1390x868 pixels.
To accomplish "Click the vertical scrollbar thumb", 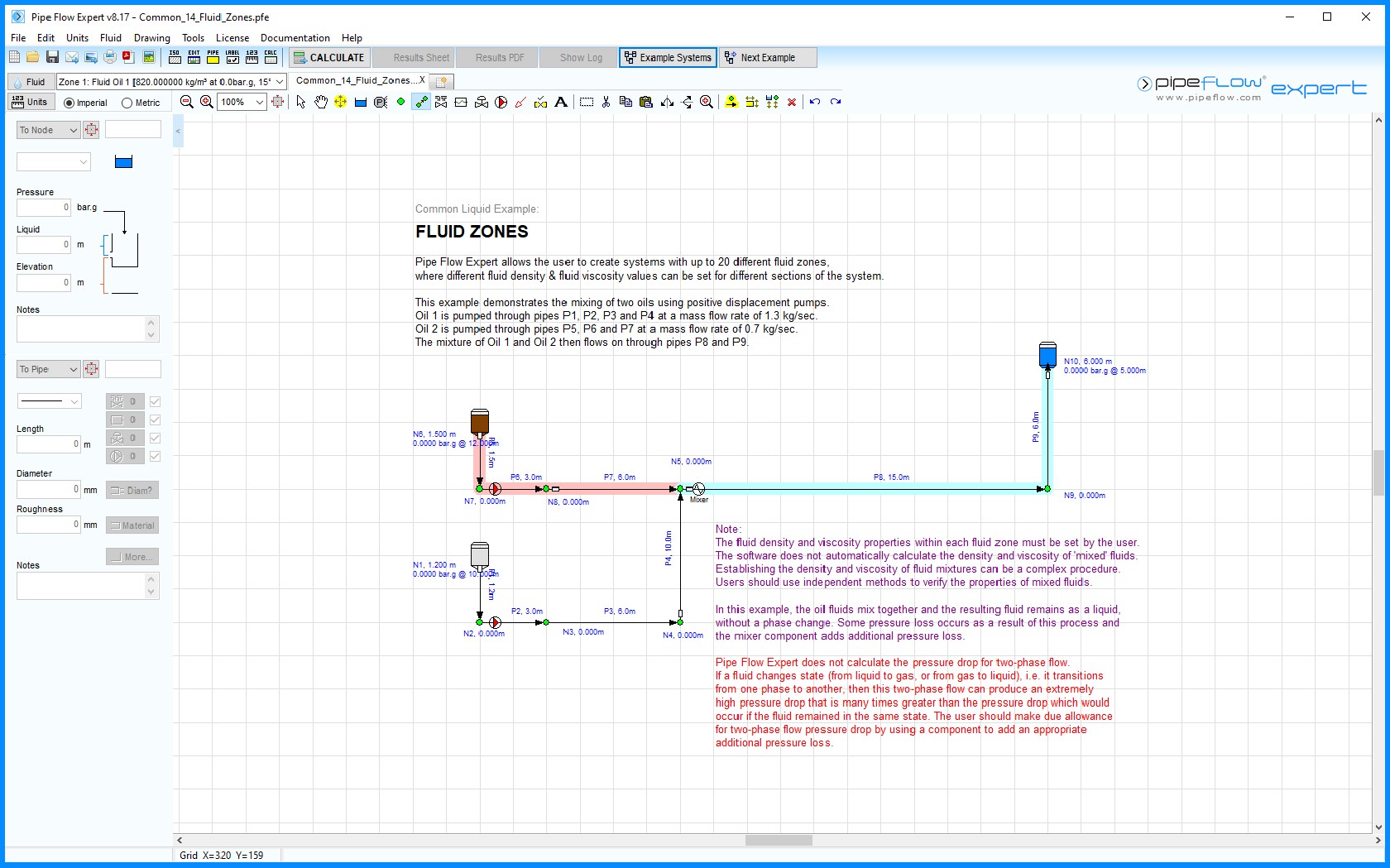I will click(x=1378, y=472).
